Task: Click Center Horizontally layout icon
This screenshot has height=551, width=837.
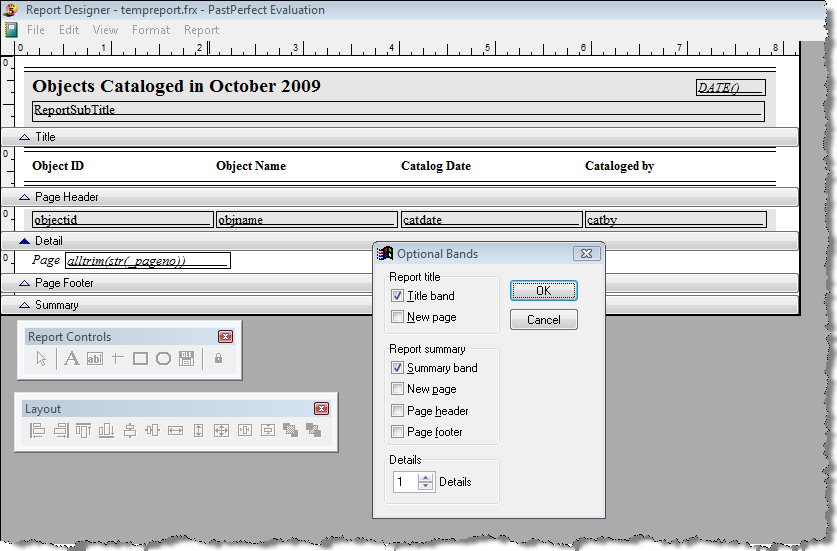Action: [245, 430]
